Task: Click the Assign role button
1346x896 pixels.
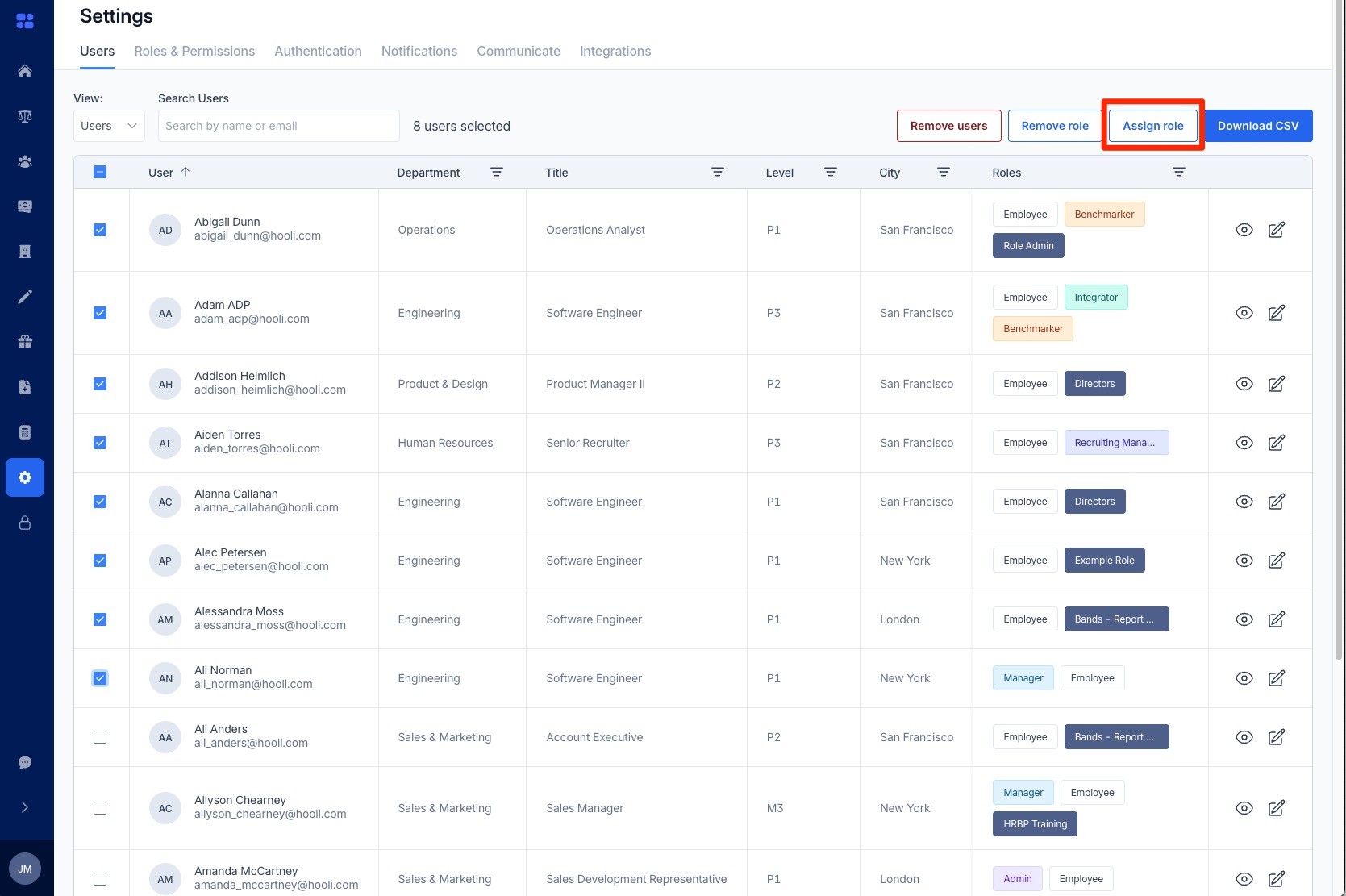Action: tap(1152, 126)
